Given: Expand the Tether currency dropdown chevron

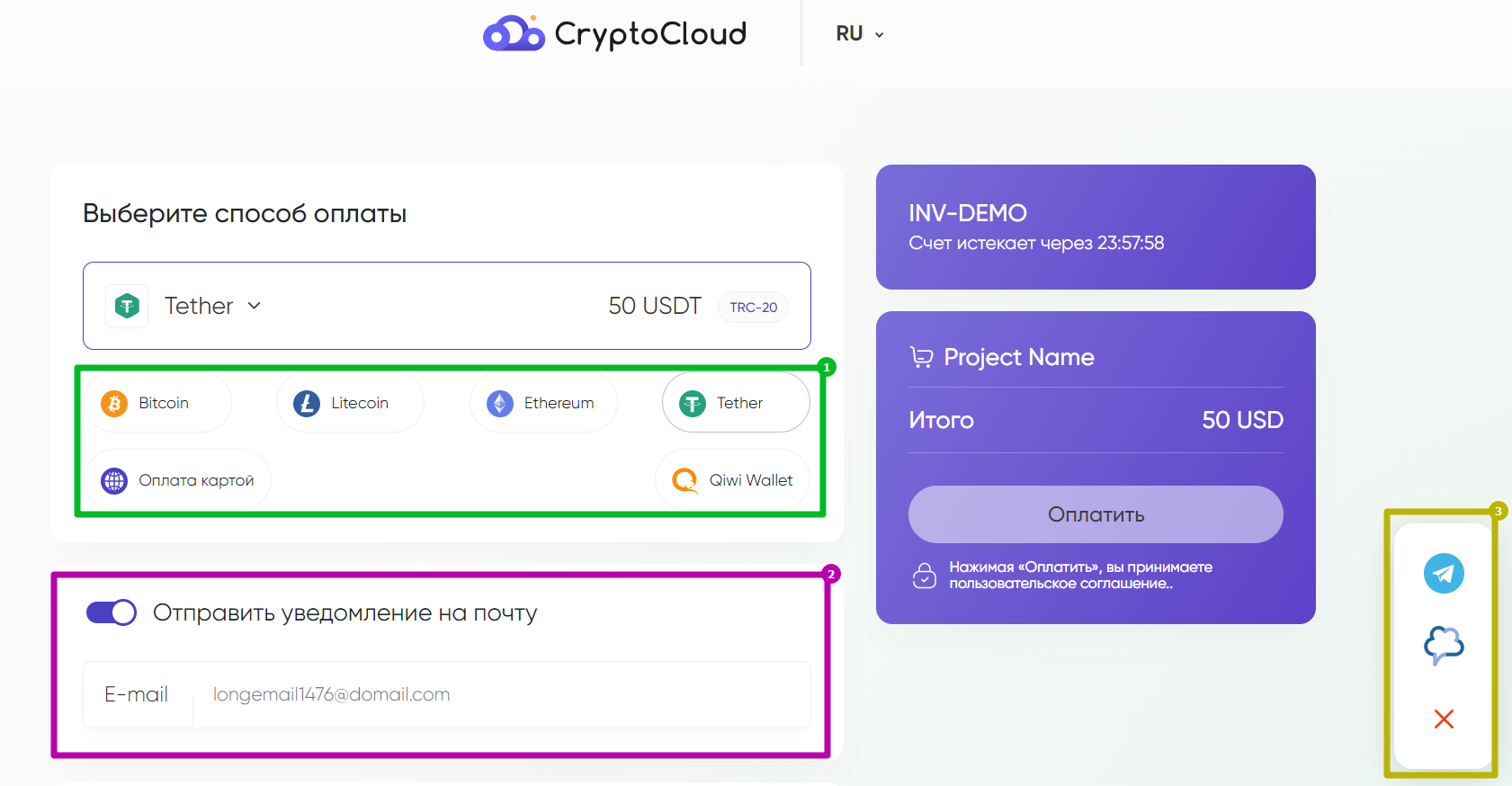Looking at the screenshot, I should (255, 306).
